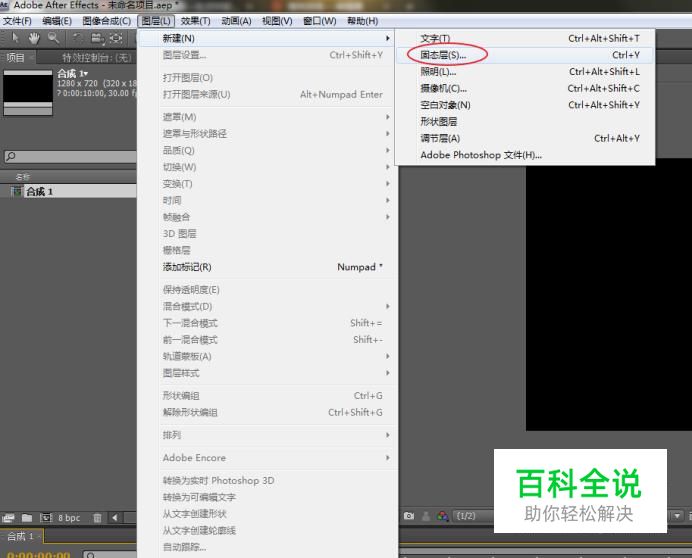692x558 pixels.
Task: Select the Unified Camera tool
Action: click(97, 38)
